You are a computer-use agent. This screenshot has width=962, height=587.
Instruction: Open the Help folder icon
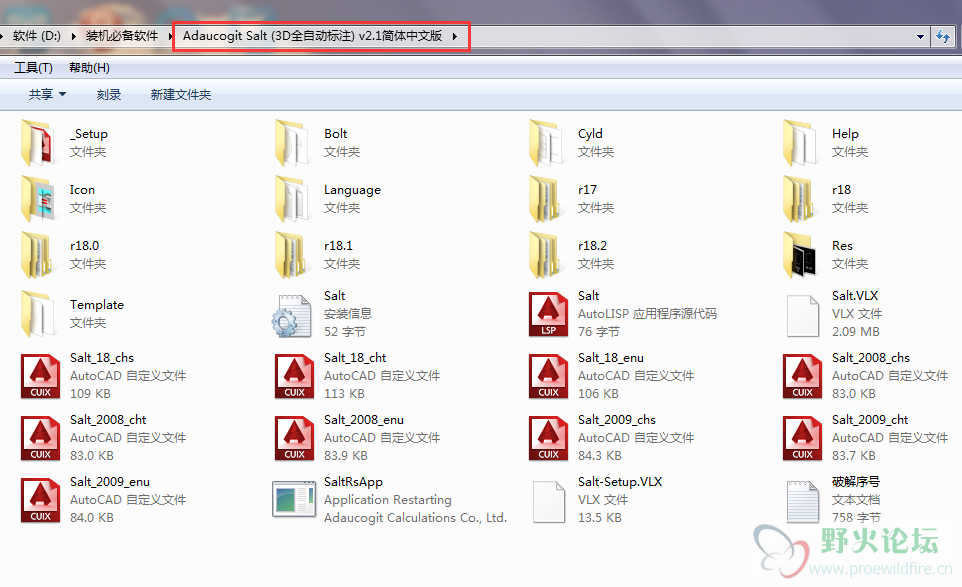[802, 143]
